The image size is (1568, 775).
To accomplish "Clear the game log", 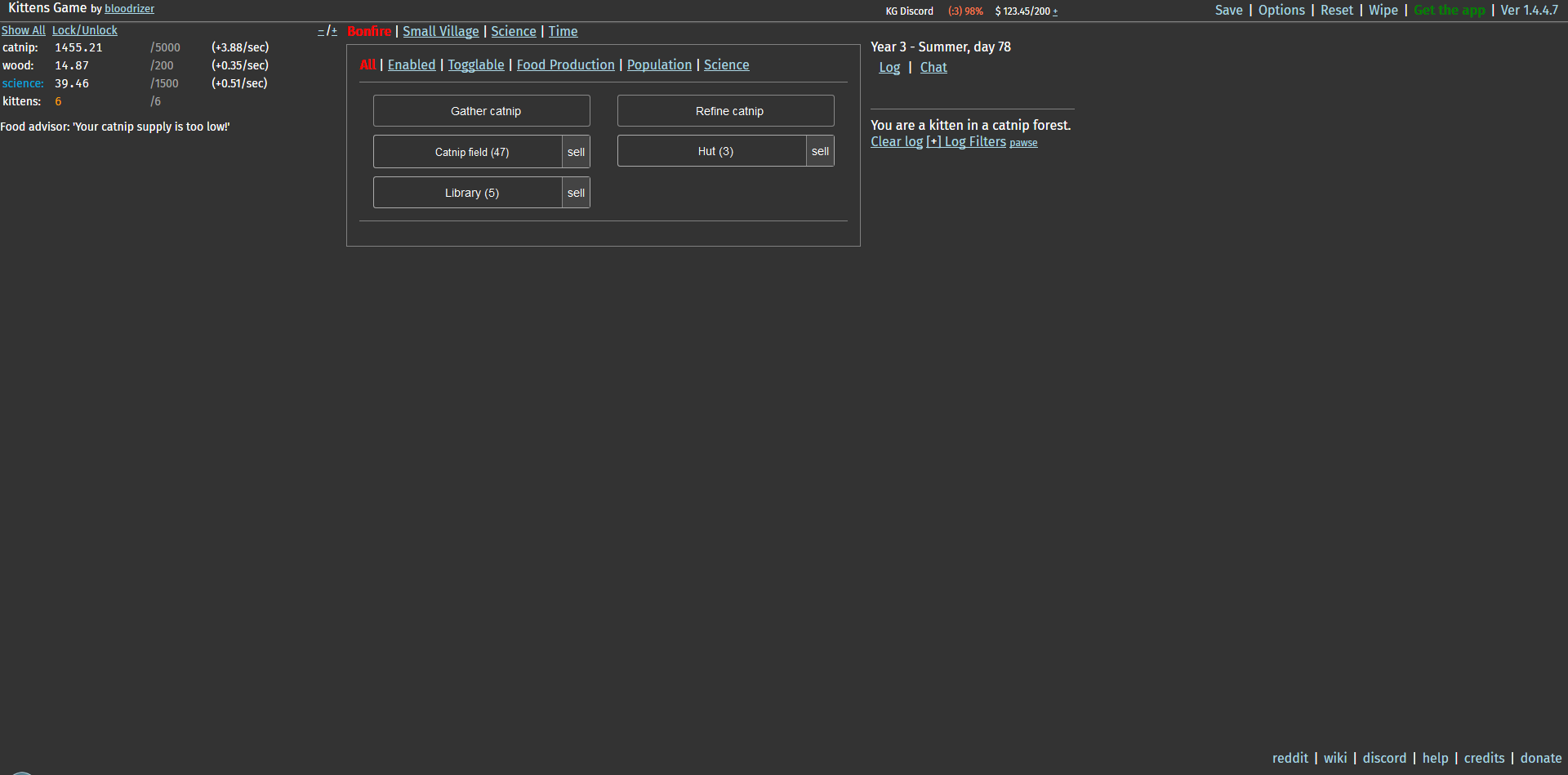I will (x=896, y=141).
